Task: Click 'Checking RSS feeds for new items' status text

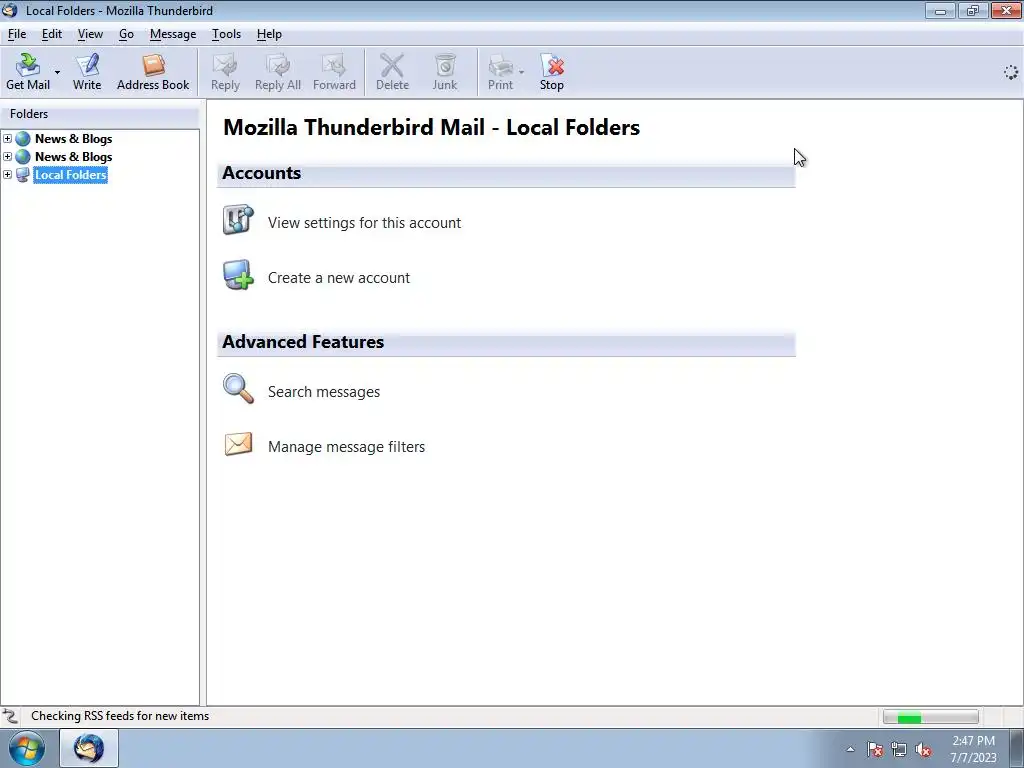Action: [x=120, y=716]
